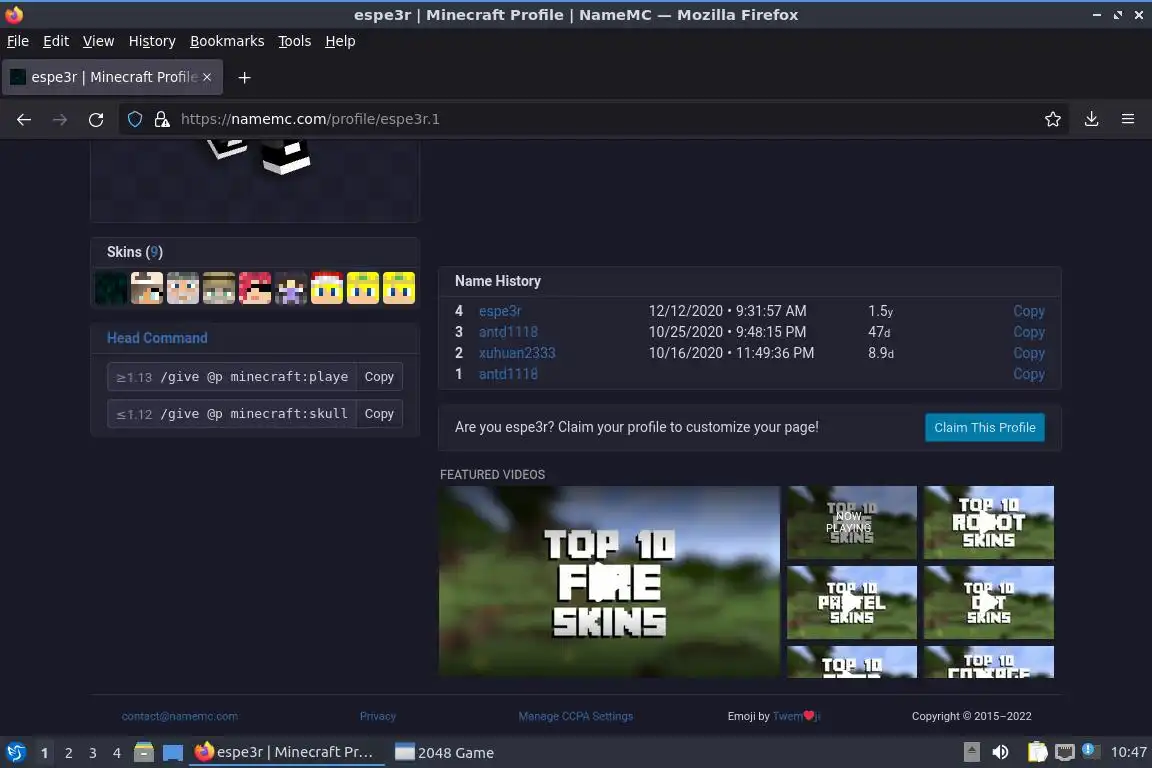Open the antd1118 name in row 1
Screen dimensions: 1152x768
tap(508, 374)
